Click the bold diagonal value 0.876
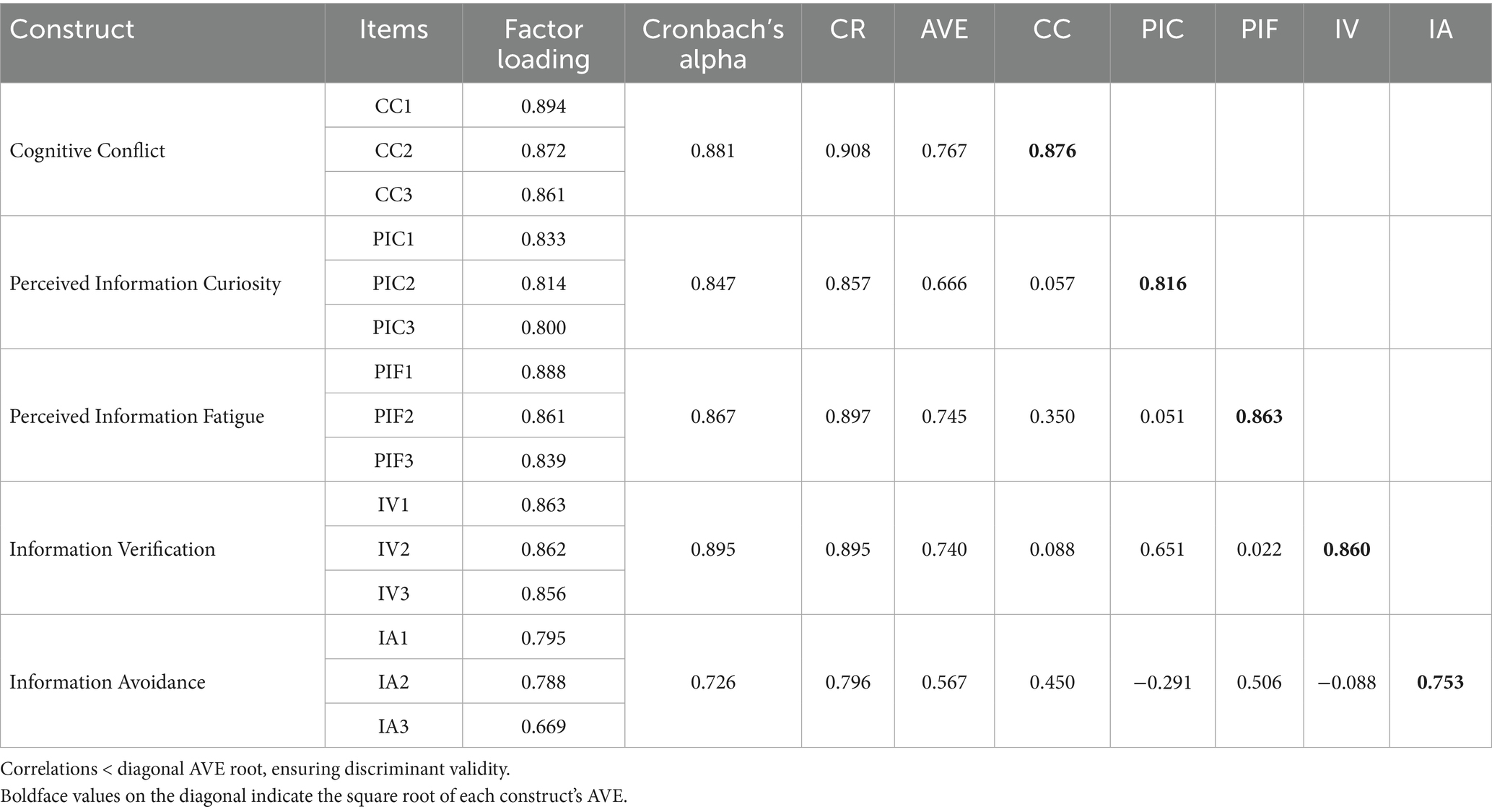This screenshot has height=812, width=1492. [1052, 151]
